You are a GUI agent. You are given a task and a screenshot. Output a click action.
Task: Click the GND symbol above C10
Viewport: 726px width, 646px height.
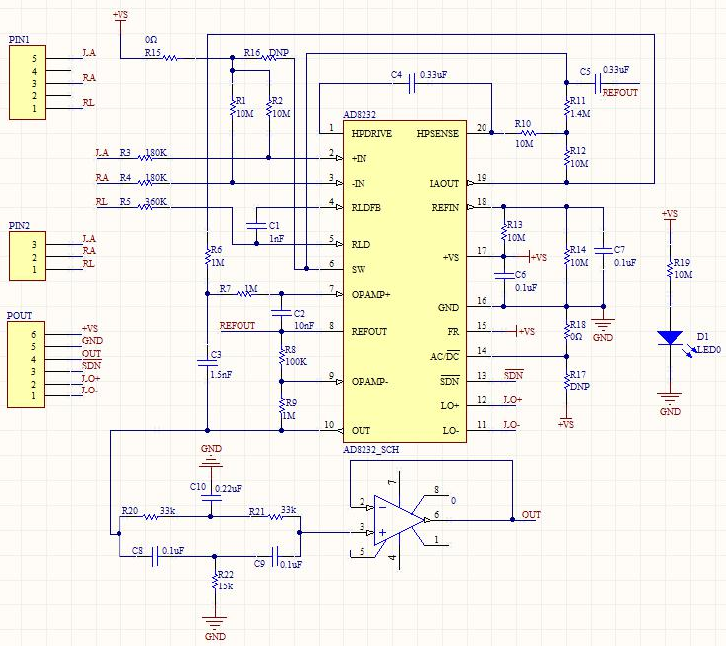[211, 462]
